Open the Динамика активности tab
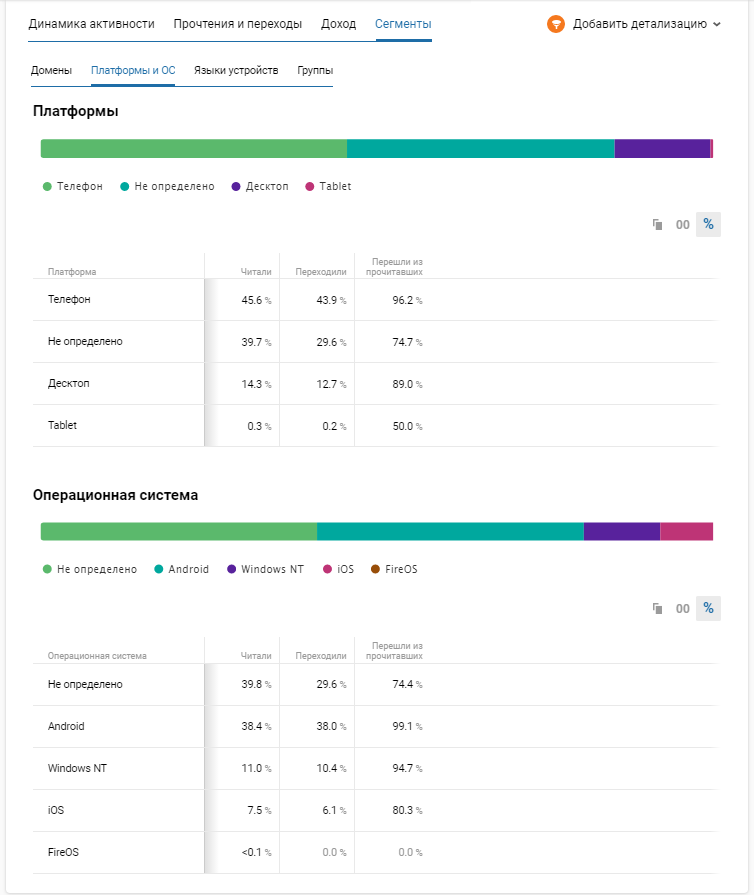This screenshot has height=895, width=754. [91, 24]
